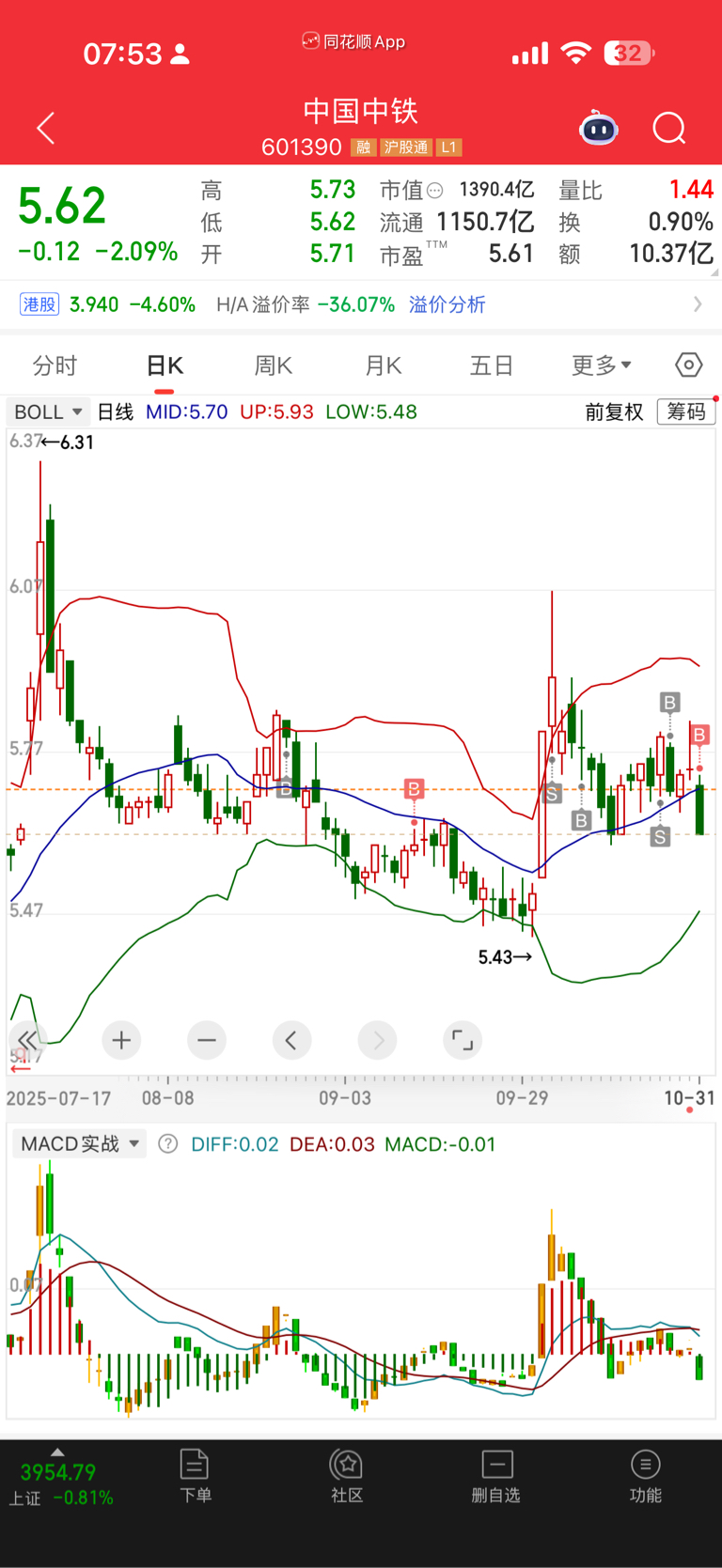Toggle 前复权 adjustment setting
Viewport: 722px width, 1568px height.
click(614, 411)
